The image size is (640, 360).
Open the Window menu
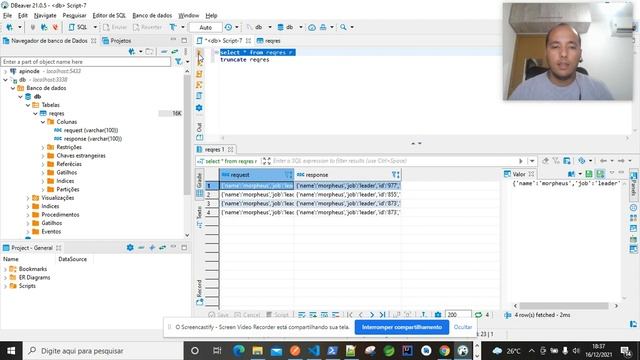pos(189,16)
